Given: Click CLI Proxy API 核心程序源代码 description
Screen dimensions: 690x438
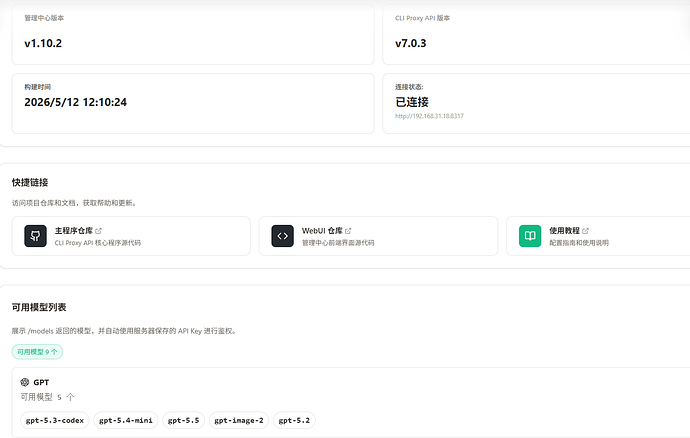Looking at the screenshot, I should coord(98,243).
